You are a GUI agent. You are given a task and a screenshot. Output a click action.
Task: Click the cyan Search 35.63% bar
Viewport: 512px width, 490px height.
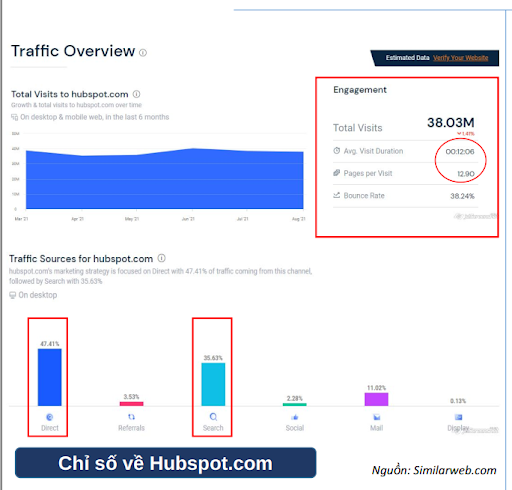point(213,384)
